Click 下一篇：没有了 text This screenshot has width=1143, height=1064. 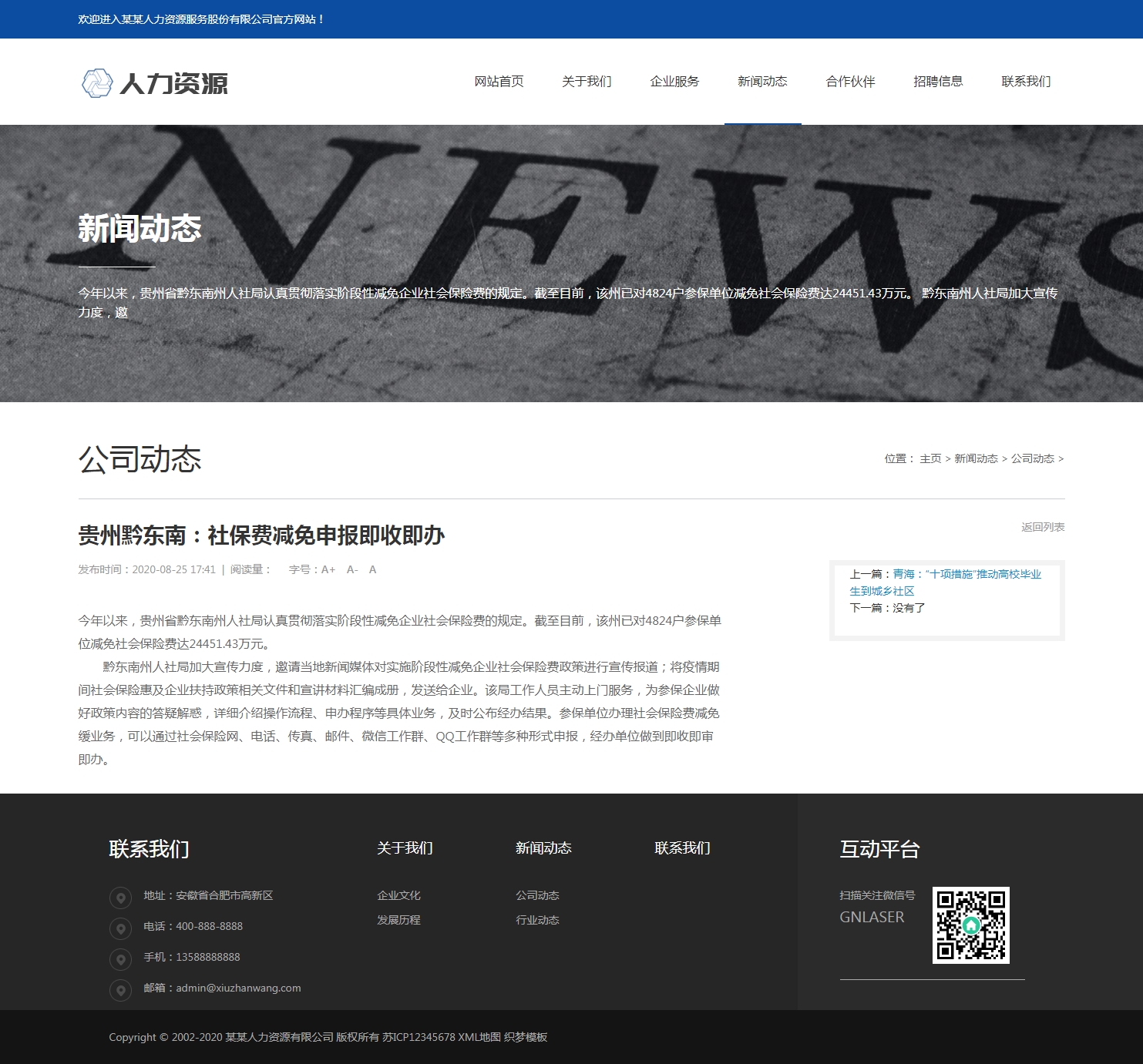point(887,608)
